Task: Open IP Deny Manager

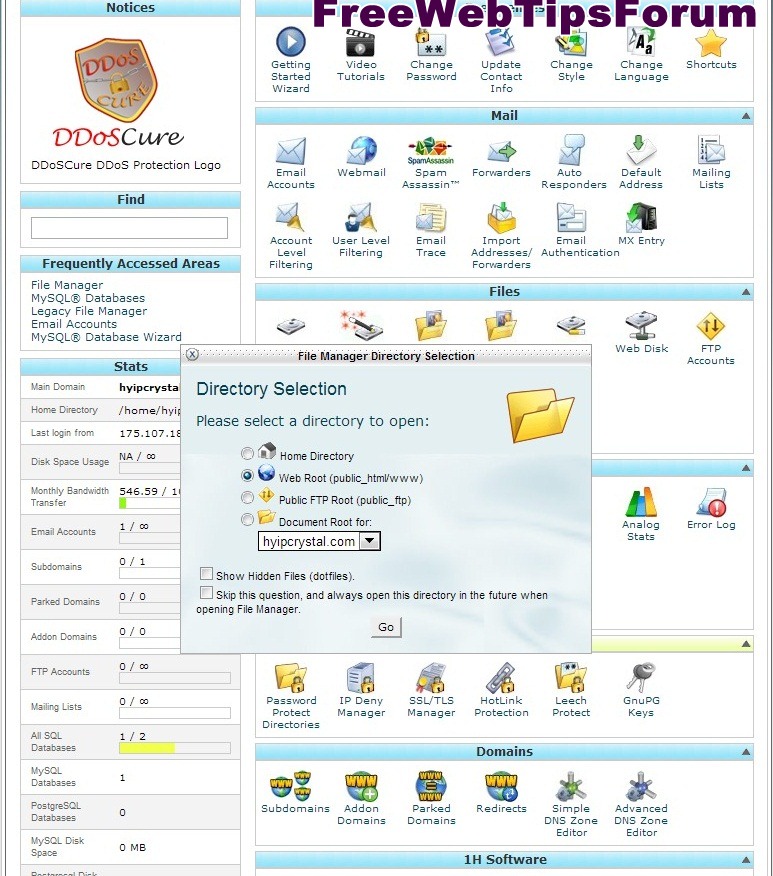Action: coord(361,678)
